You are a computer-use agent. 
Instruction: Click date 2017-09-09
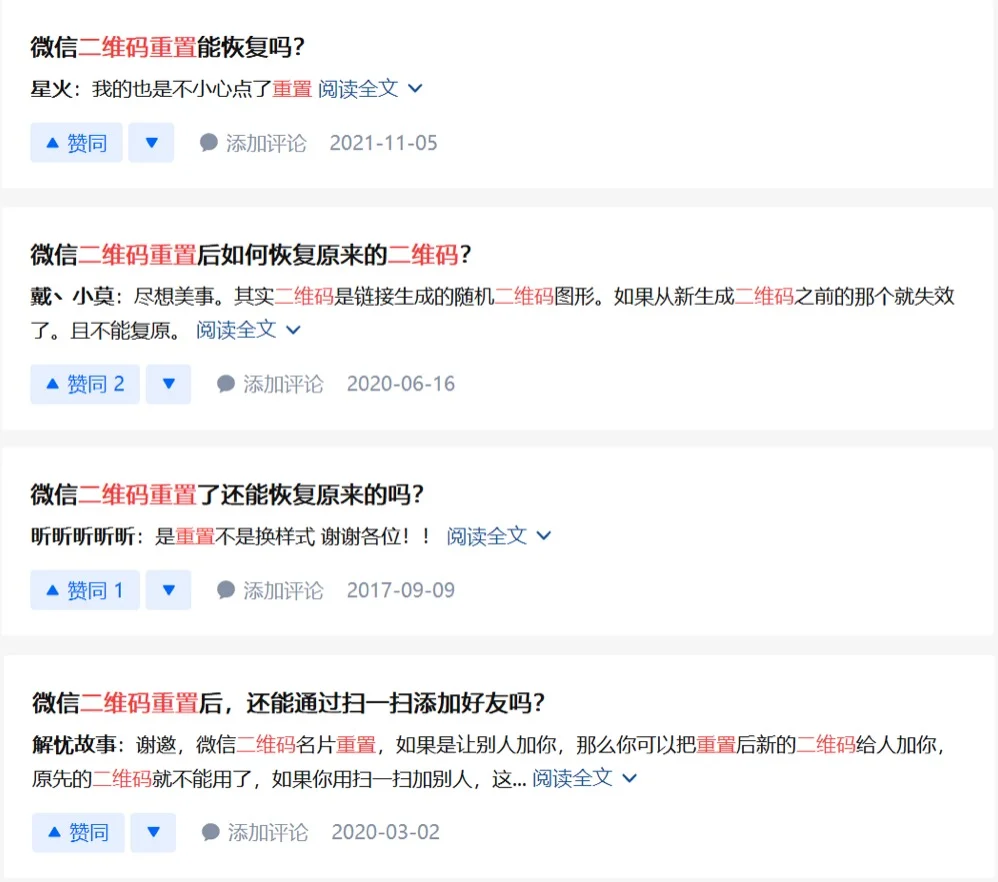[x=400, y=590]
